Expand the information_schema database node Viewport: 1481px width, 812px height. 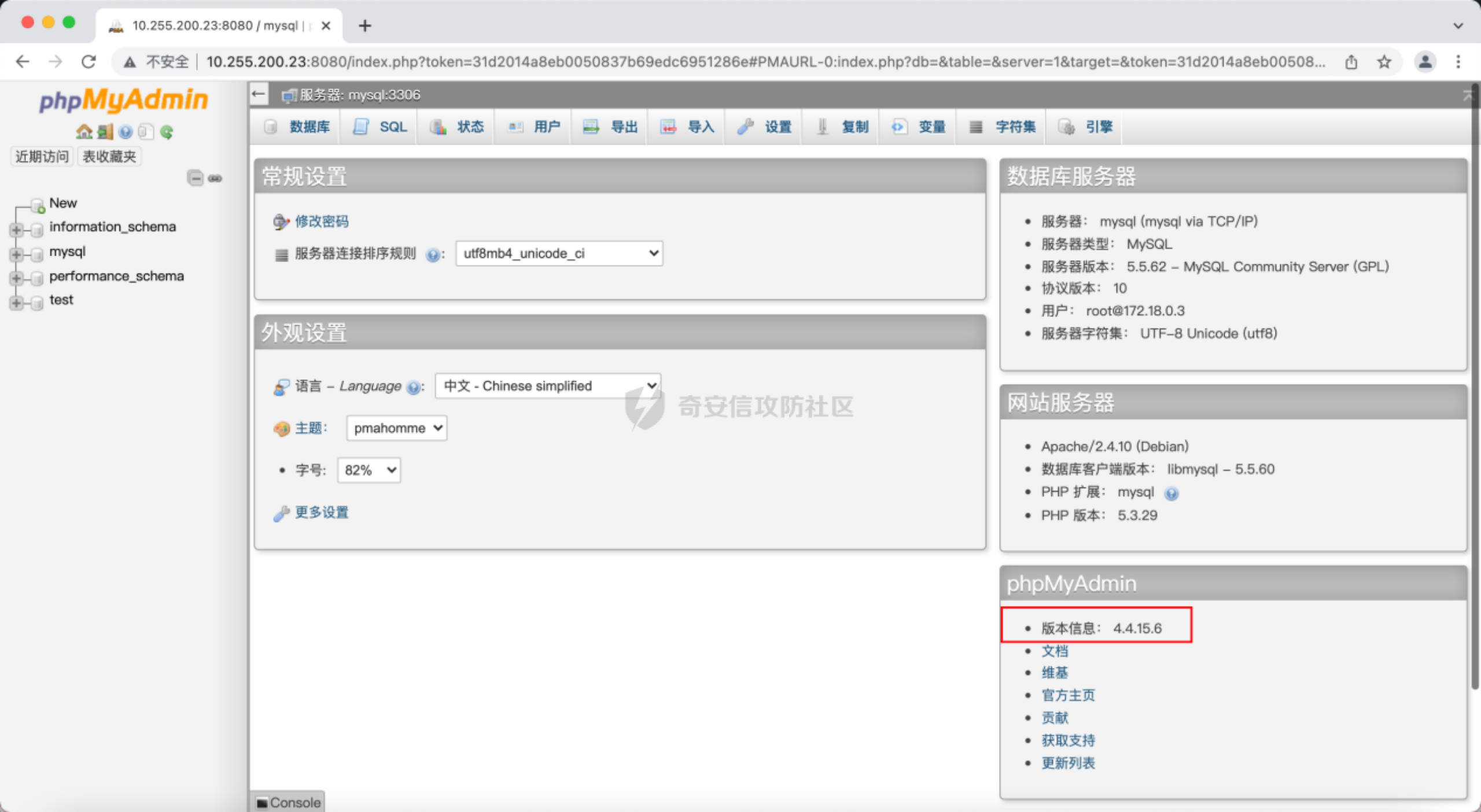tap(16, 230)
